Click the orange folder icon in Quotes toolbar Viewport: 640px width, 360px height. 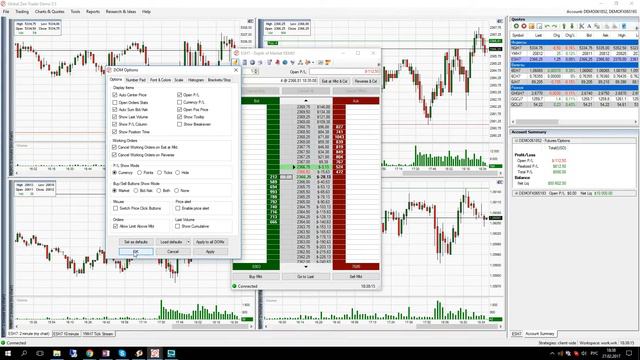coord(531,26)
